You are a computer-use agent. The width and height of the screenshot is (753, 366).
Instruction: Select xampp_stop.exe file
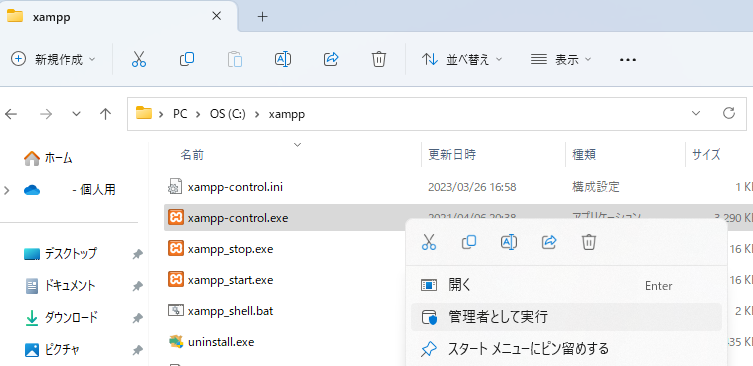pyautogui.click(x=231, y=249)
